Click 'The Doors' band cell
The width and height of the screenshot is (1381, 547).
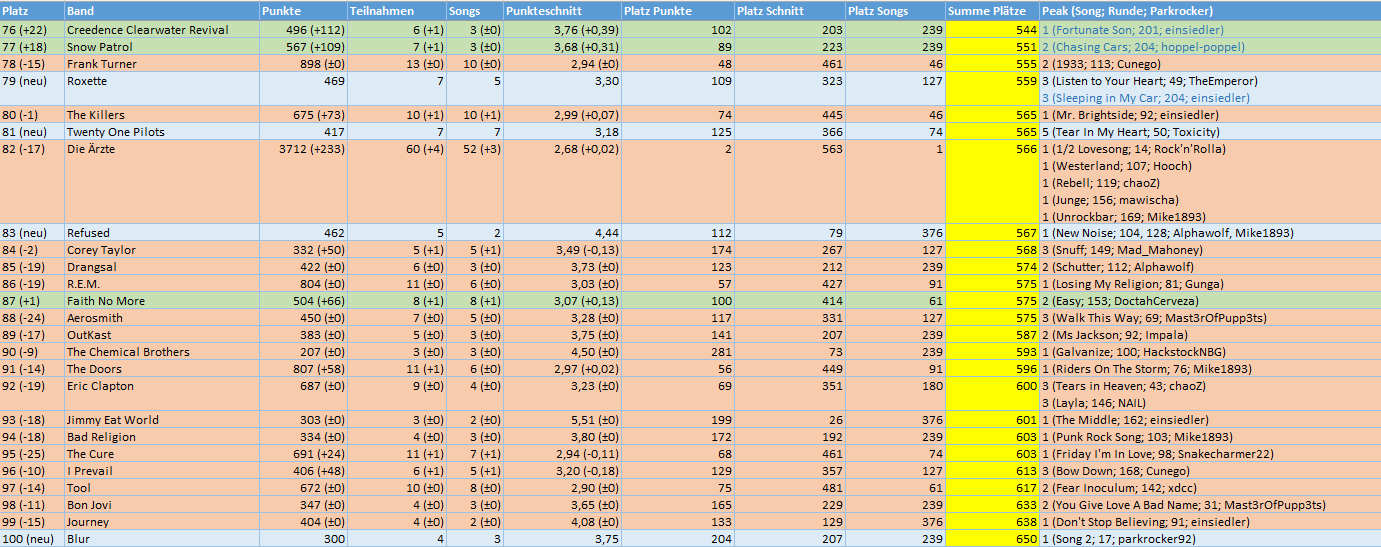pos(161,369)
